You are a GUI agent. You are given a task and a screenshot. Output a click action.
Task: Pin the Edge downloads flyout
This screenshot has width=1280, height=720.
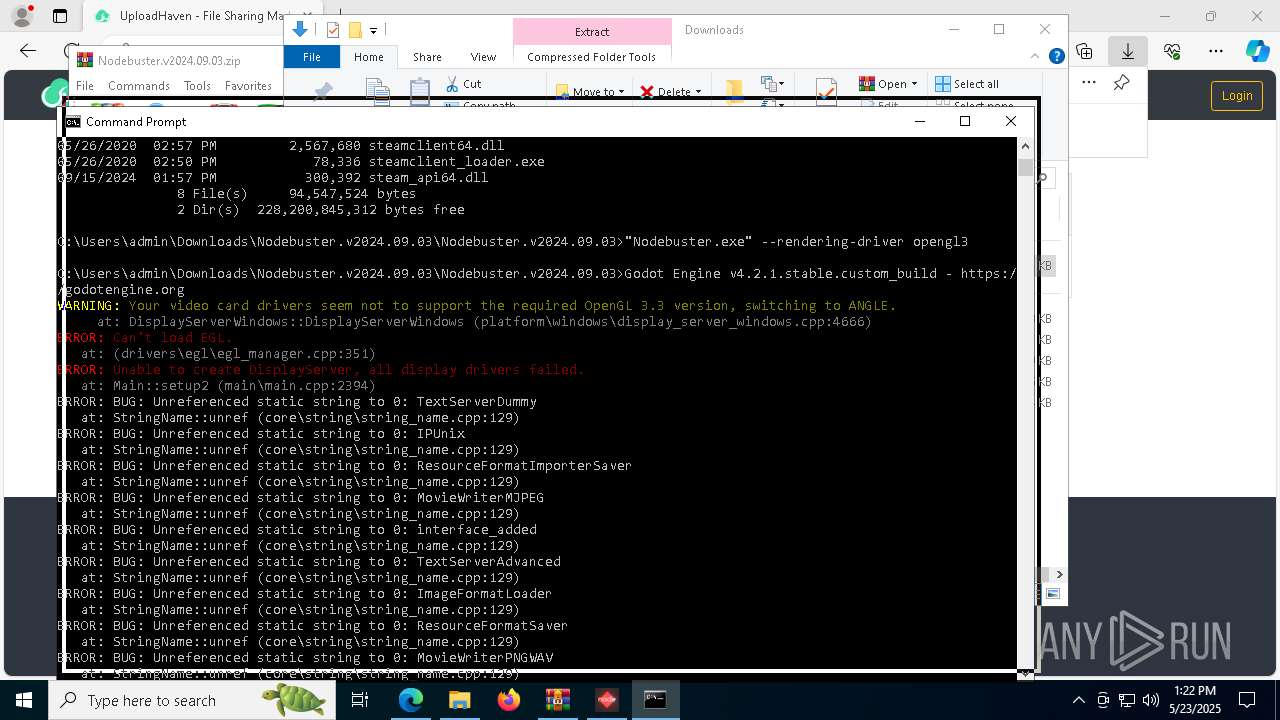(x=1122, y=83)
